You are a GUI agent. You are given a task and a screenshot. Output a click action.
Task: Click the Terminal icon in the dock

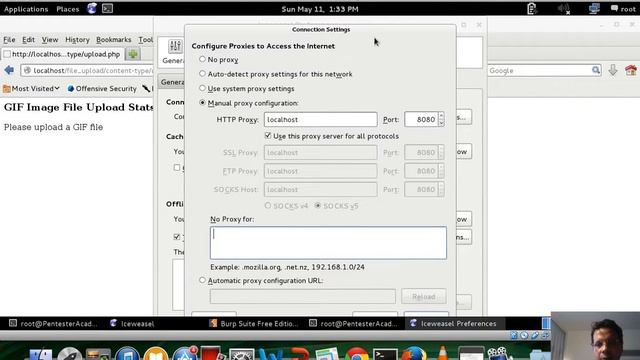[x=385, y=354]
